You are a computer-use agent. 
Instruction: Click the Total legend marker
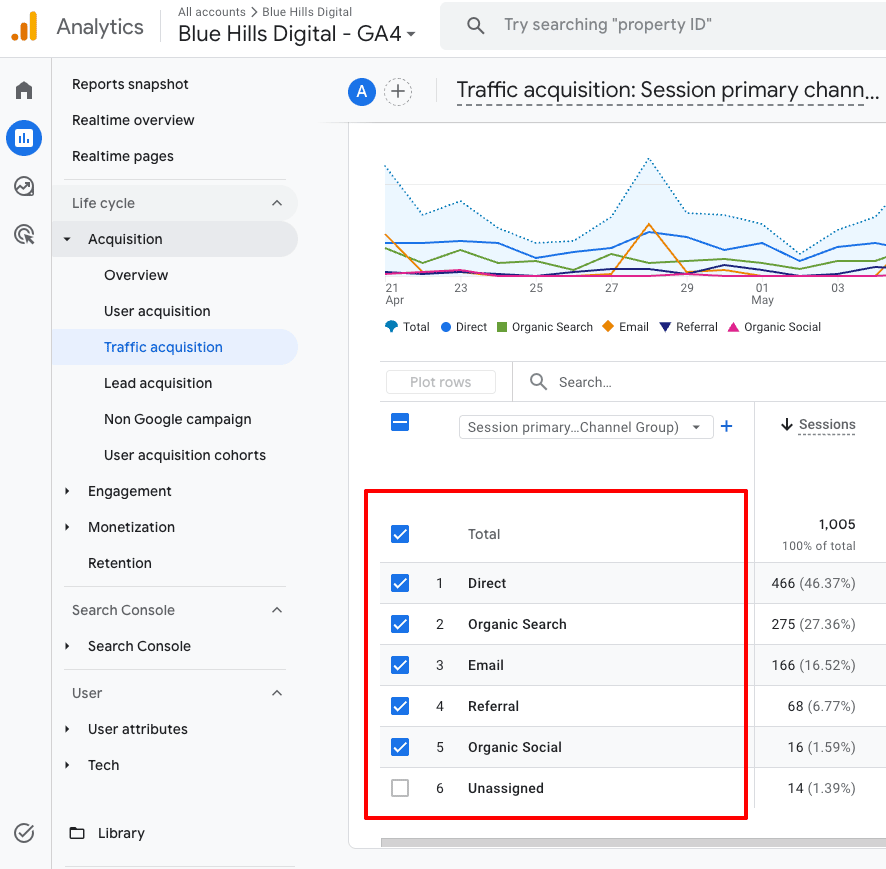point(391,327)
